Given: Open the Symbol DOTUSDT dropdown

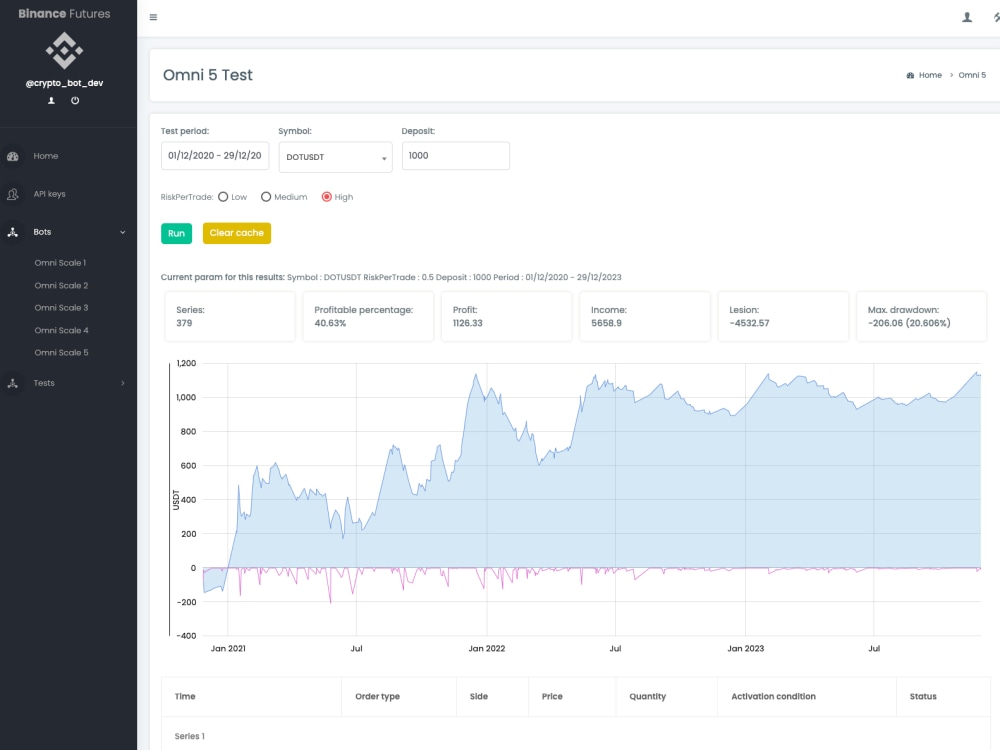Looking at the screenshot, I should [335, 157].
